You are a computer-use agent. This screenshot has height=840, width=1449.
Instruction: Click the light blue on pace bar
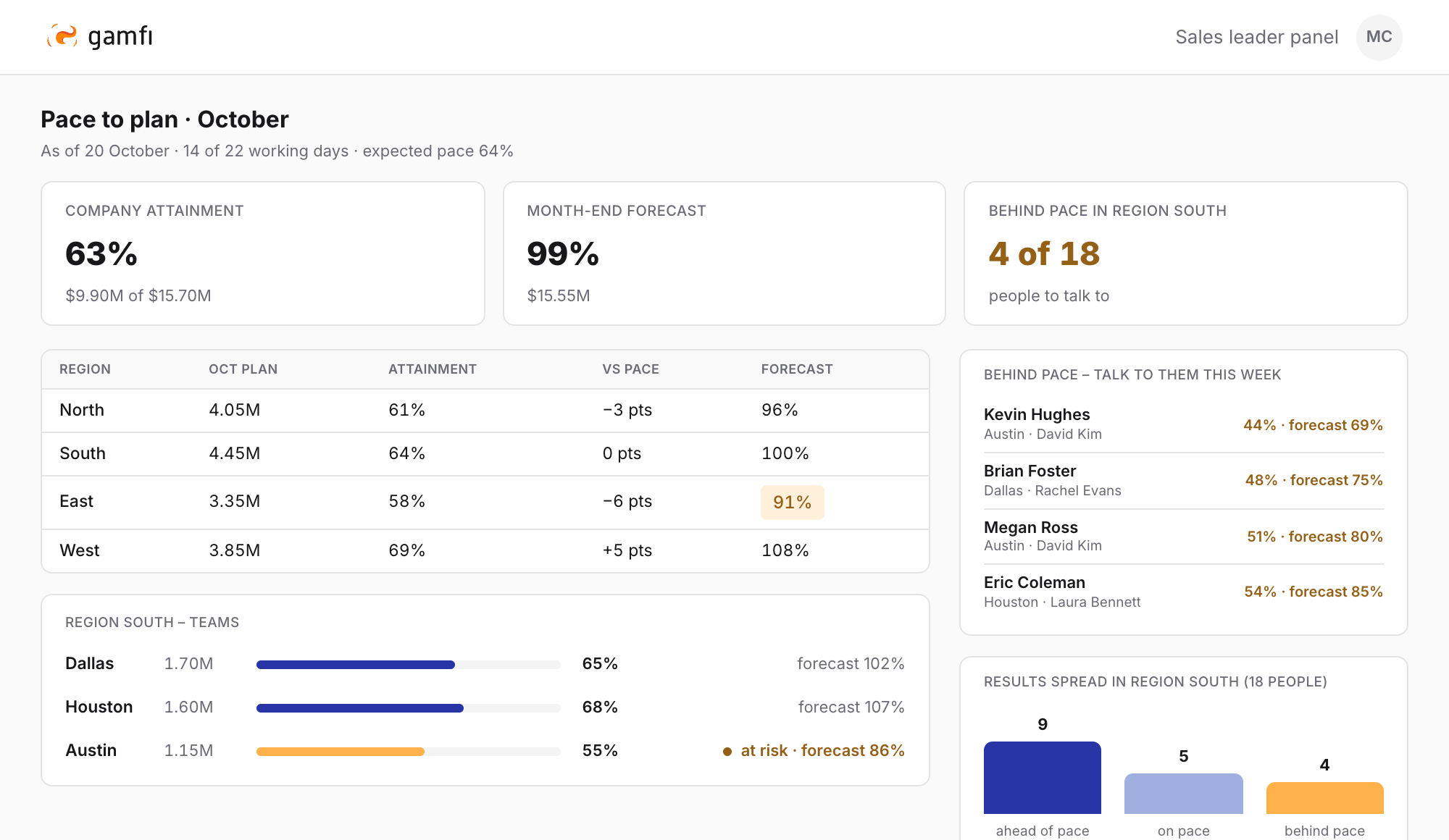(1183, 793)
